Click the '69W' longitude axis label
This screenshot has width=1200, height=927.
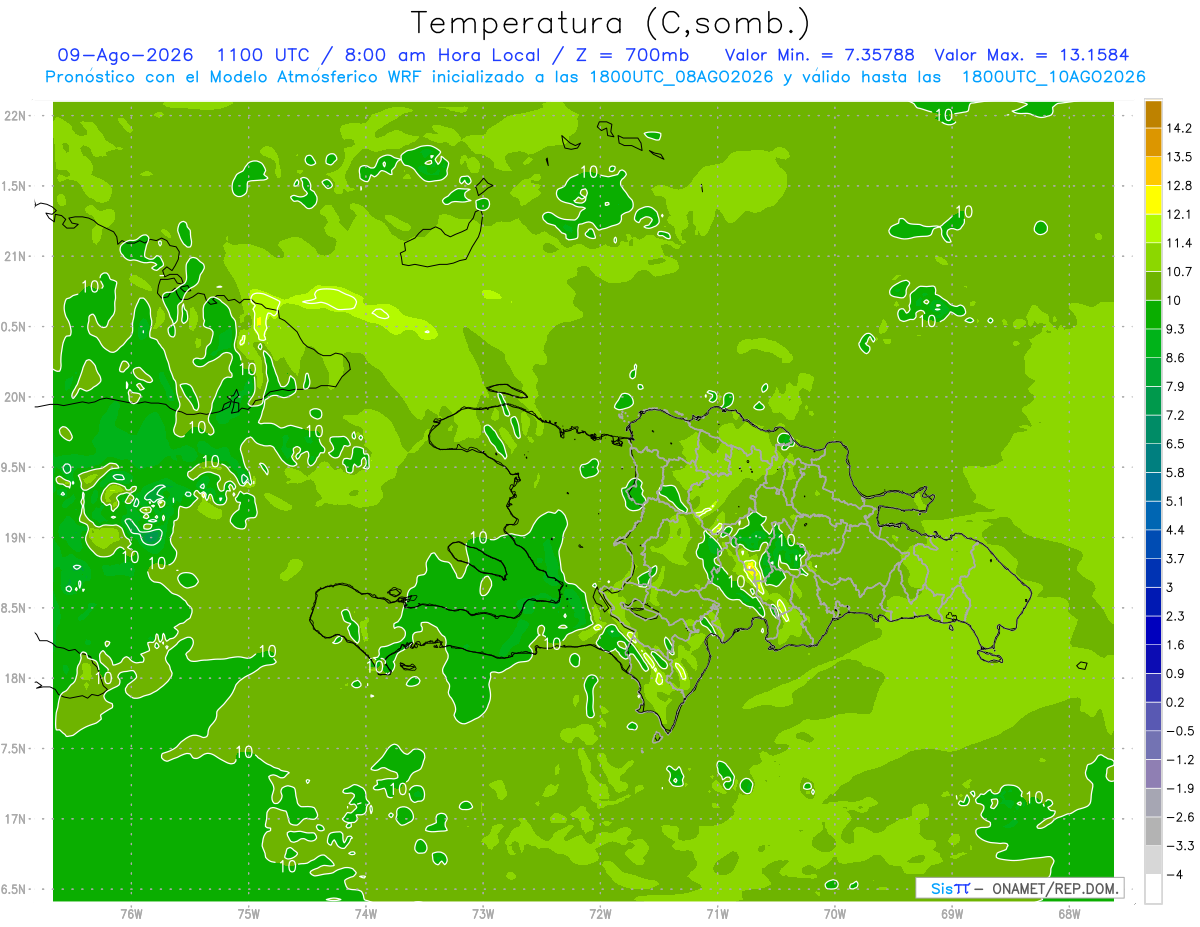(952, 914)
